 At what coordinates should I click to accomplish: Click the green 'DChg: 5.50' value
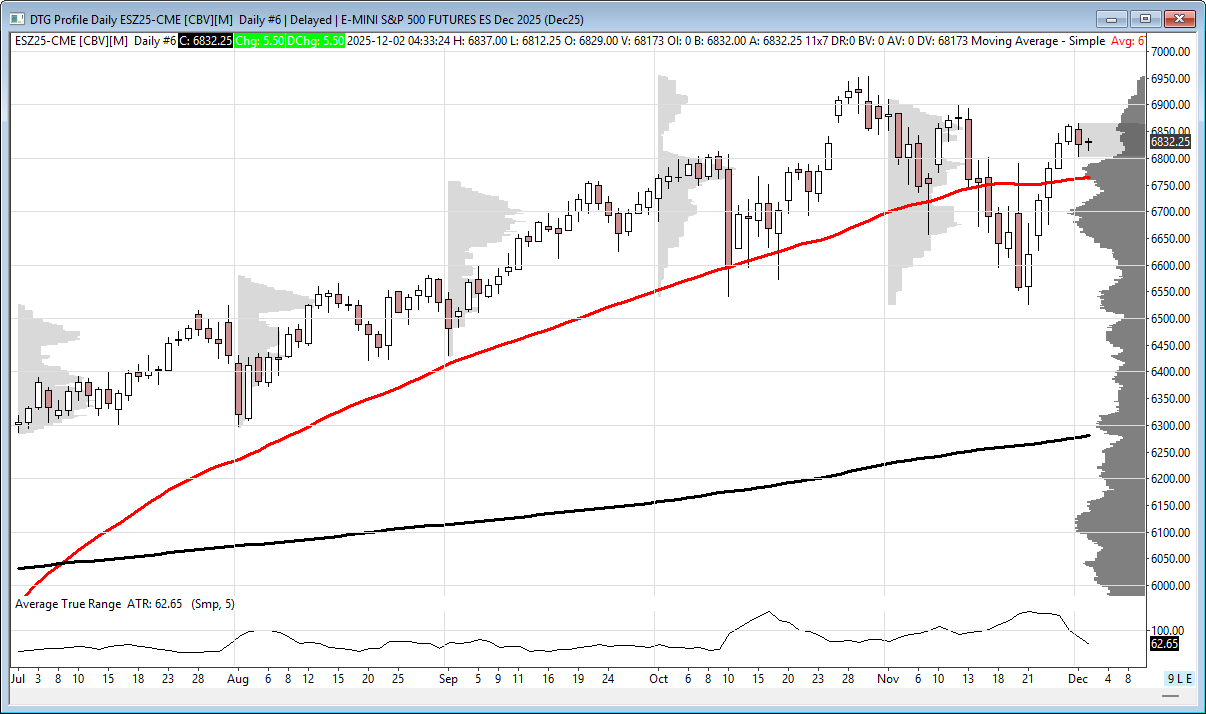click(x=317, y=41)
